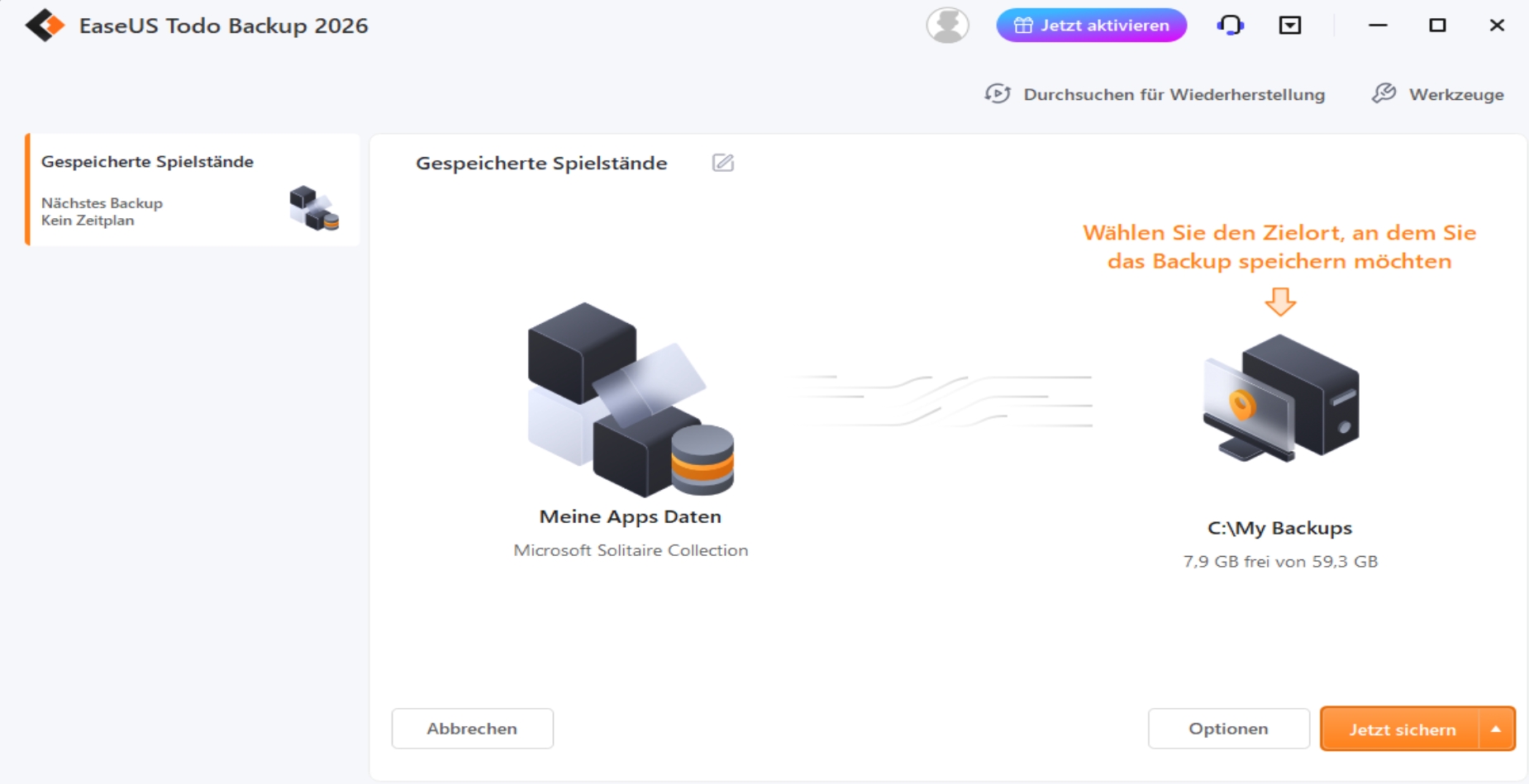Open the user account avatar
The width and height of the screenshot is (1529, 784).
tap(947, 26)
